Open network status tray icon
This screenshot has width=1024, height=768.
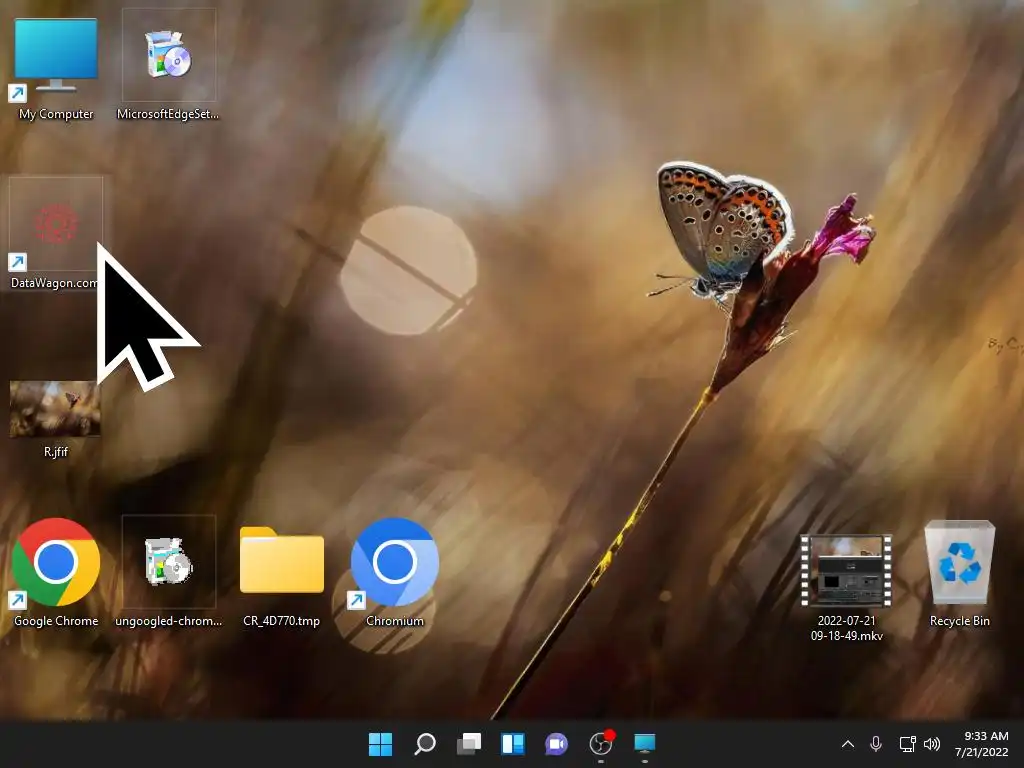pyautogui.click(x=907, y=744)
